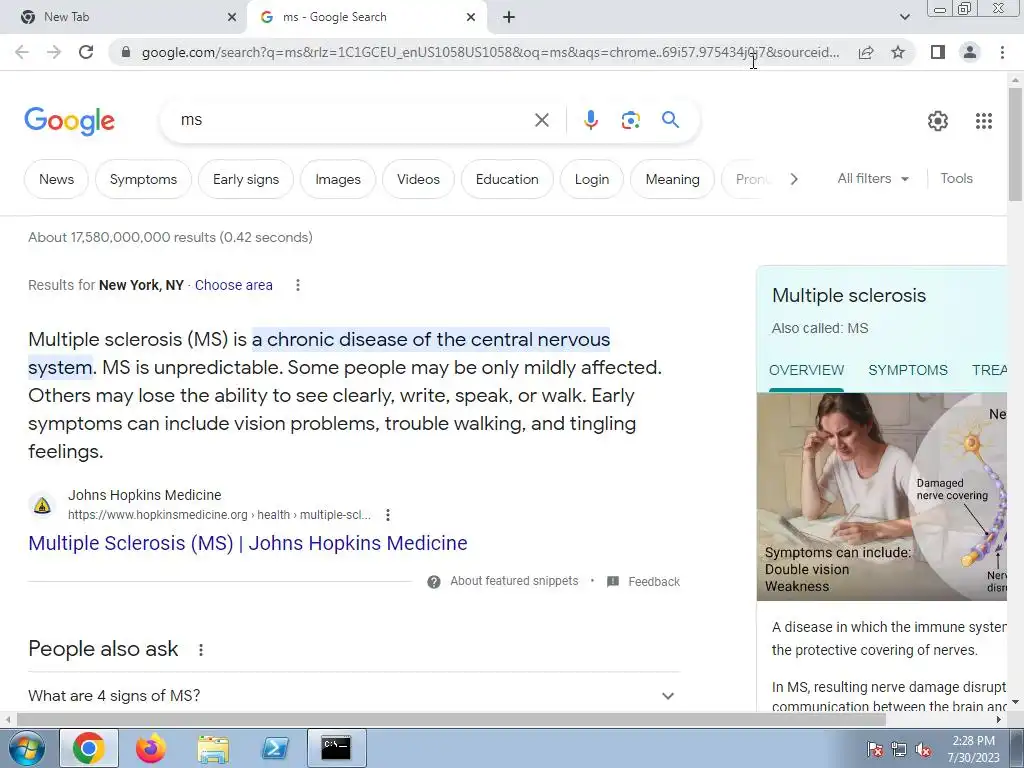Viewport: 1024px width, 768px height.
Task: Open the Google apps grid
Action: 984,121
